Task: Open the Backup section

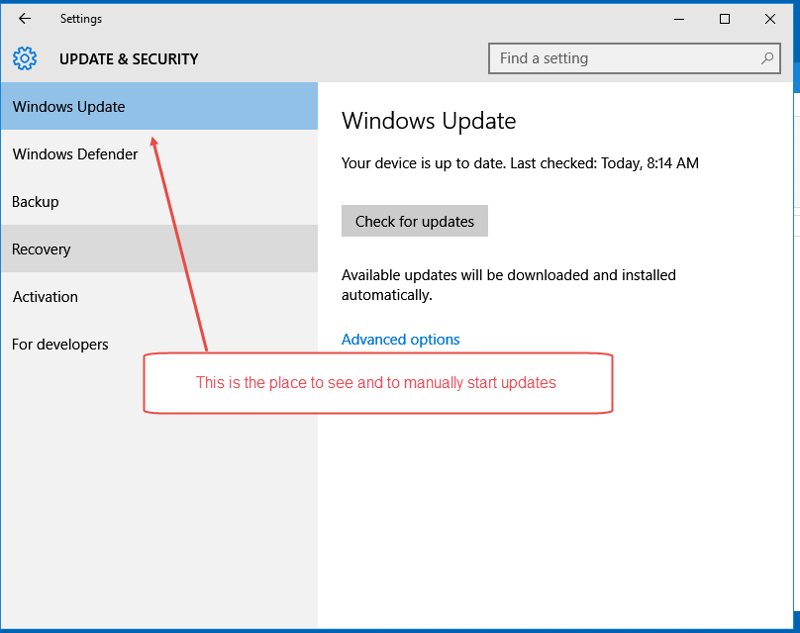Action: pyautogui.click(x=159, y=201)
